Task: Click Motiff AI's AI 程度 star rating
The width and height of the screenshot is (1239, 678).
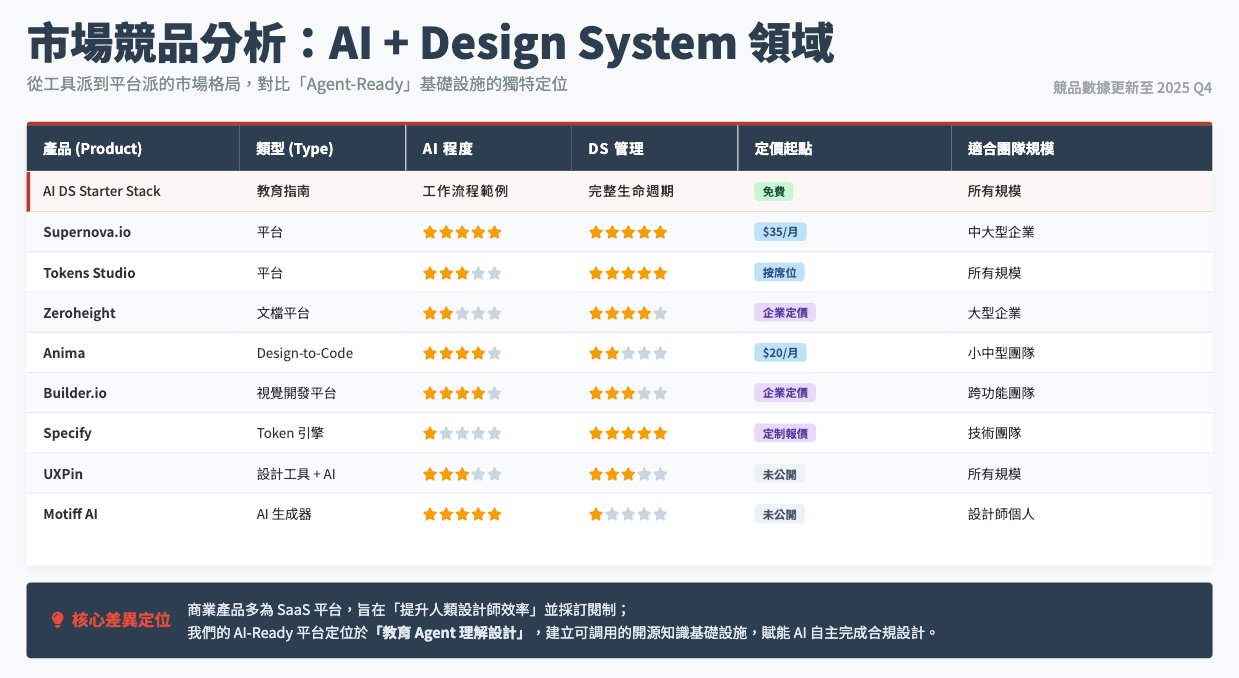Action: (462, 514)
